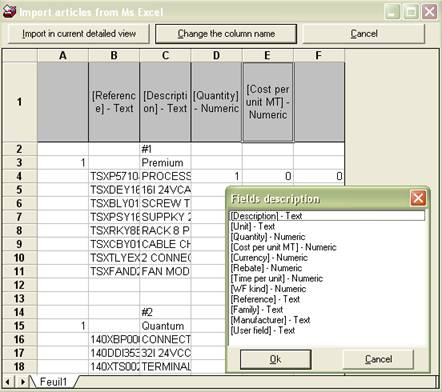Click Cancel in Fields description dialog
442x392 pixels.
tap(378, 359)
